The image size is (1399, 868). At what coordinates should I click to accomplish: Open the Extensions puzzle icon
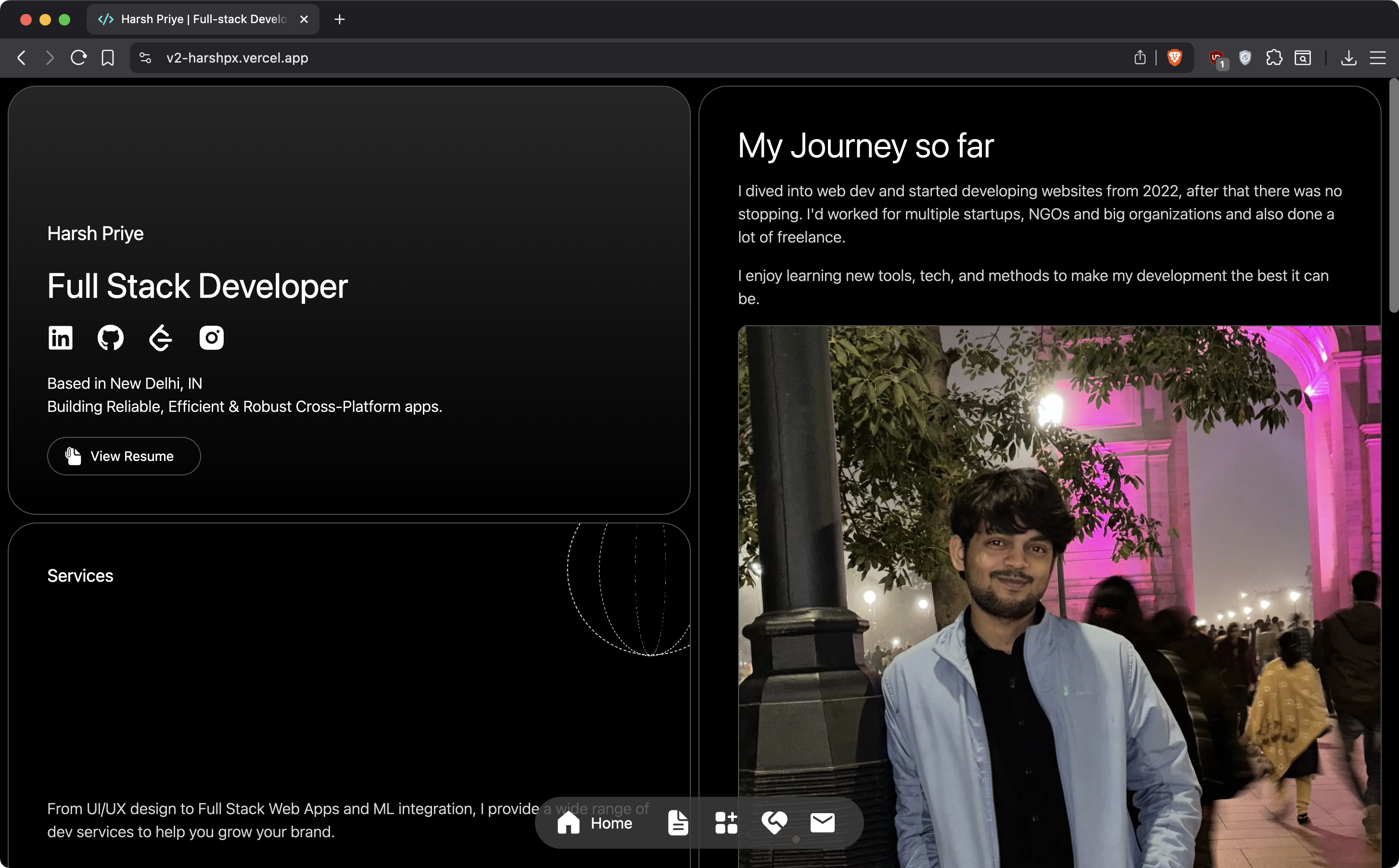1274,57
